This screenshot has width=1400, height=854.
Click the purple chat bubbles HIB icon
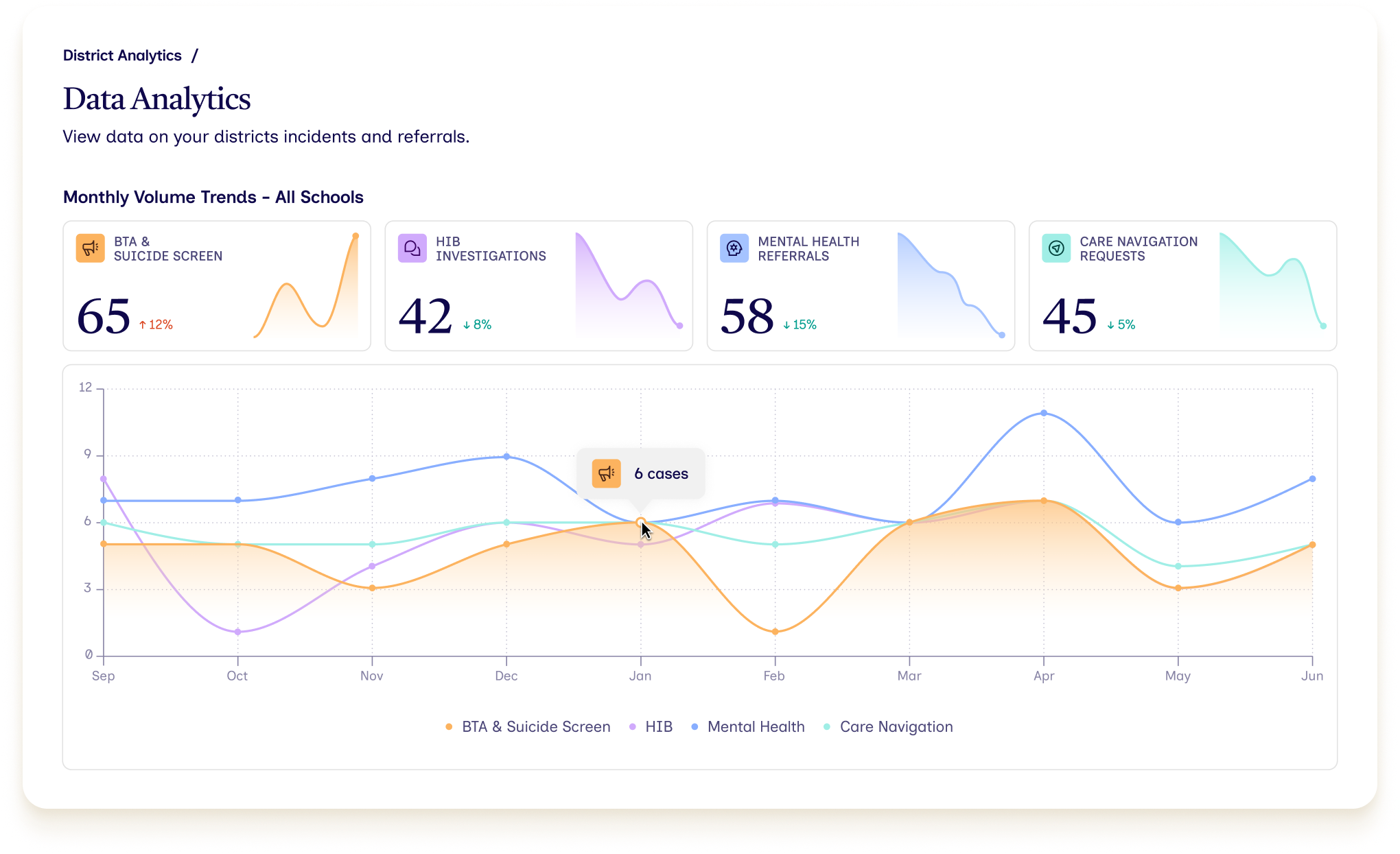pos(412,248)
